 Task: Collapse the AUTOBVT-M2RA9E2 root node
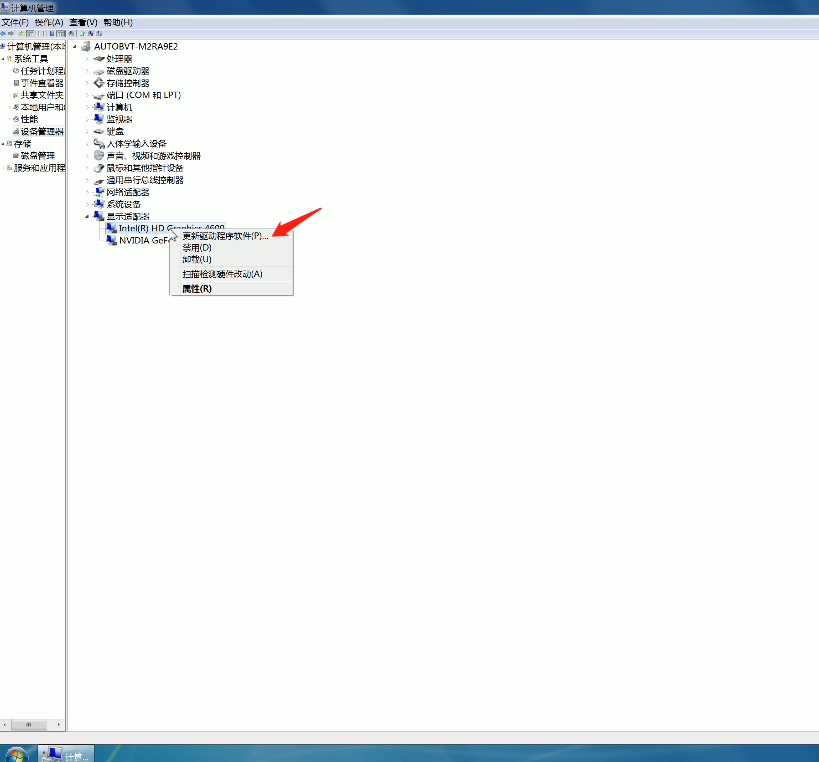75,46
